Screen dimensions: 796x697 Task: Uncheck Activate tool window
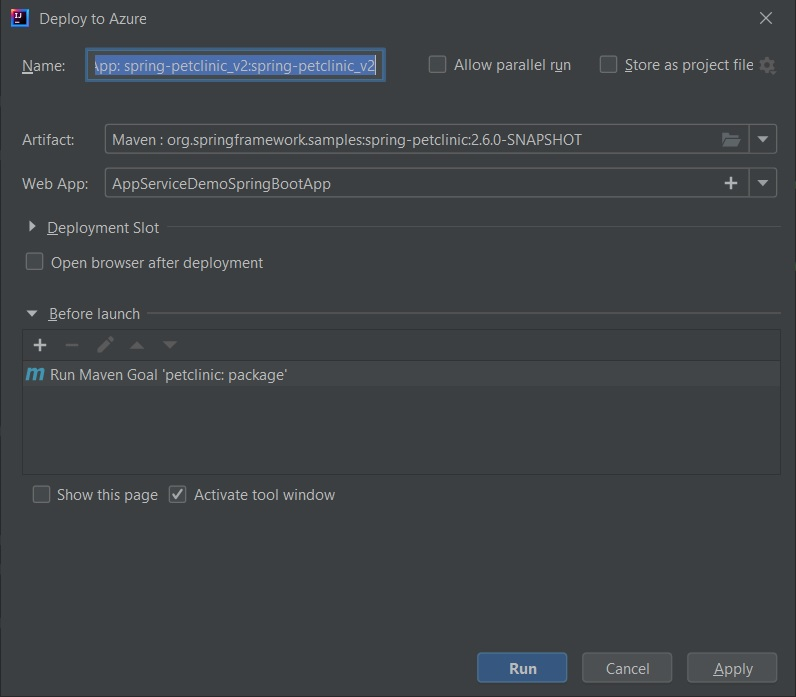coord(177,494)
